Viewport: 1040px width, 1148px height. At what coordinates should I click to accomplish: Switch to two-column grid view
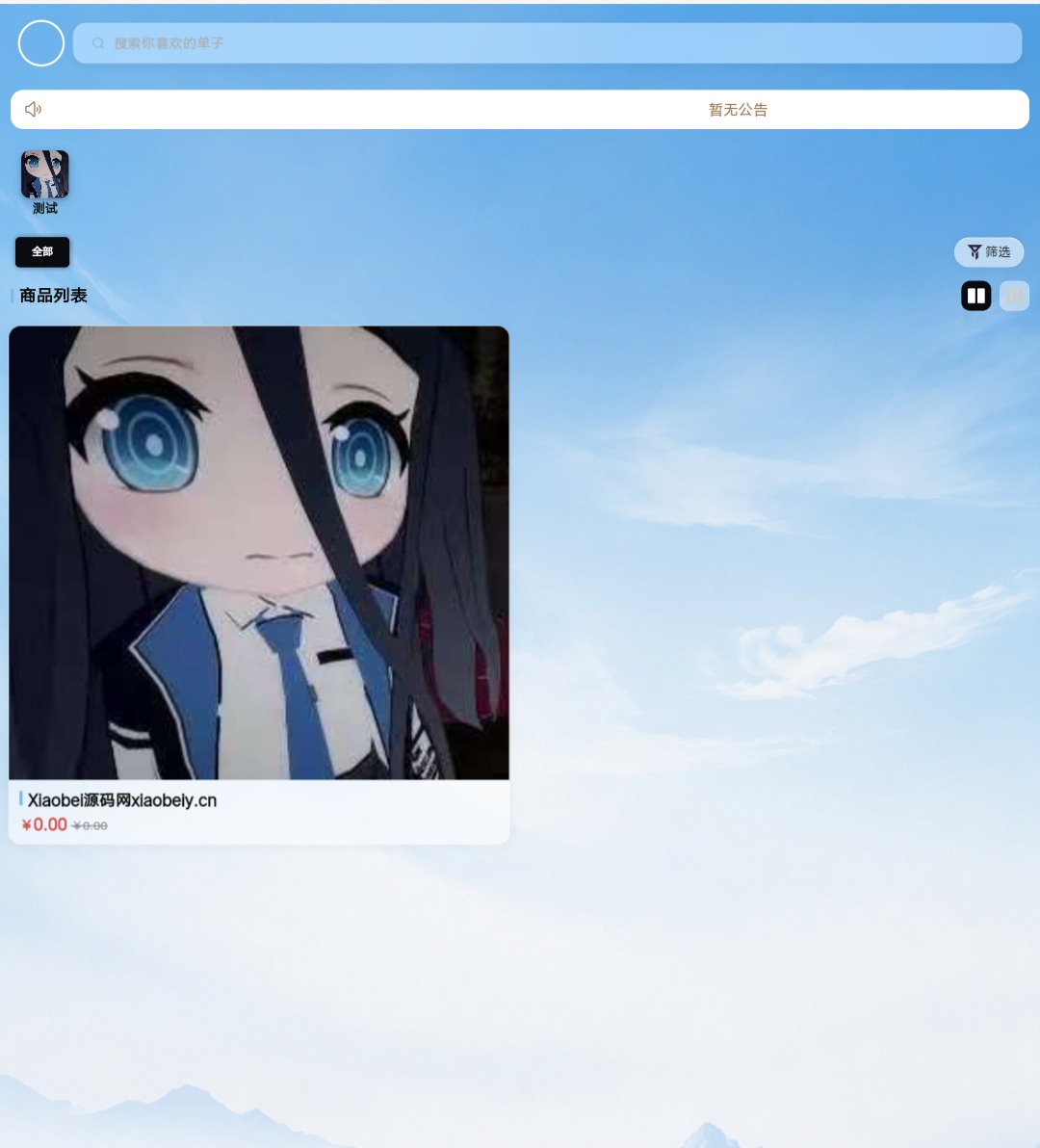pyautogui.click(x=975, y=296)
